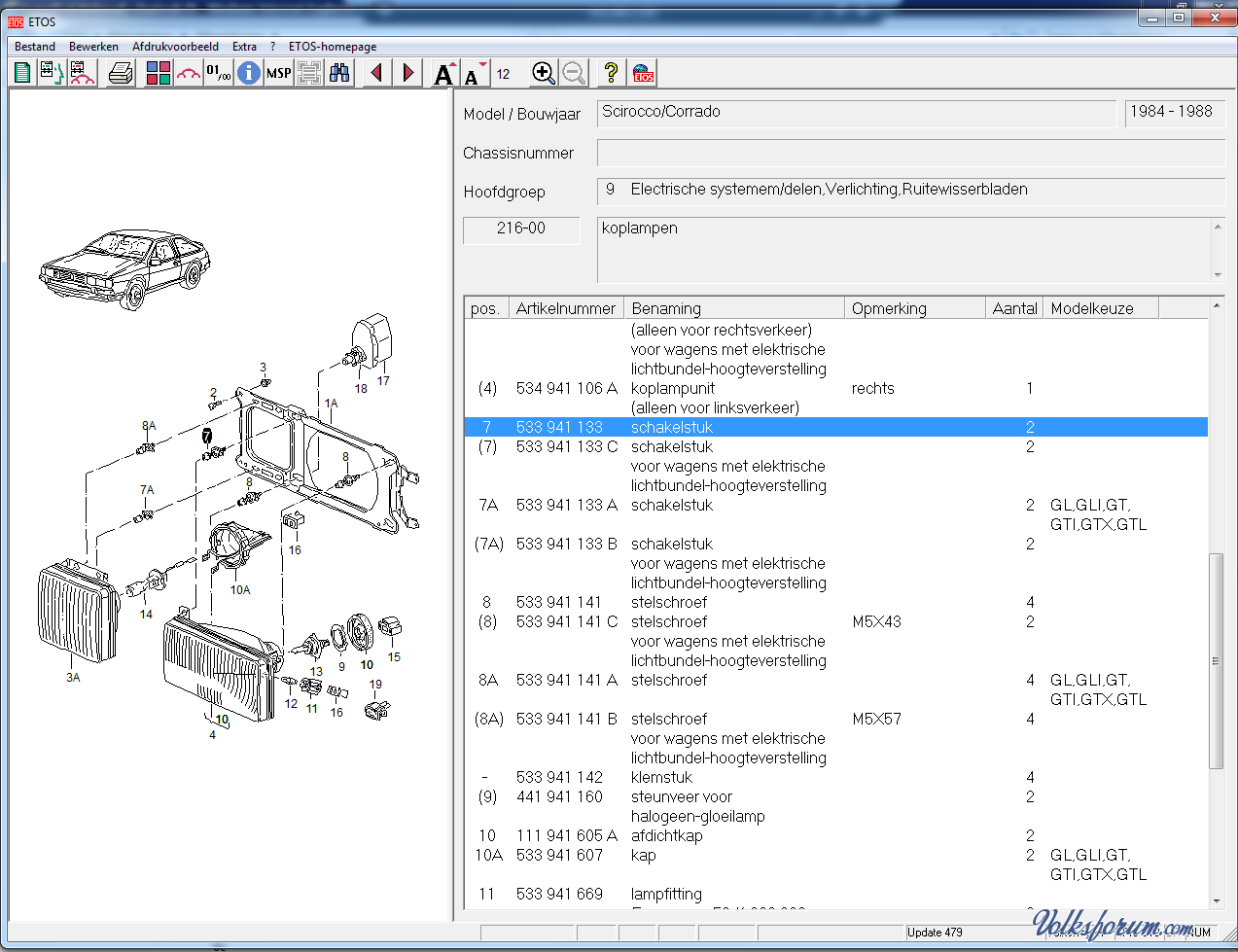
Task: Click part number 19 in the diagram
Action: 375,685
